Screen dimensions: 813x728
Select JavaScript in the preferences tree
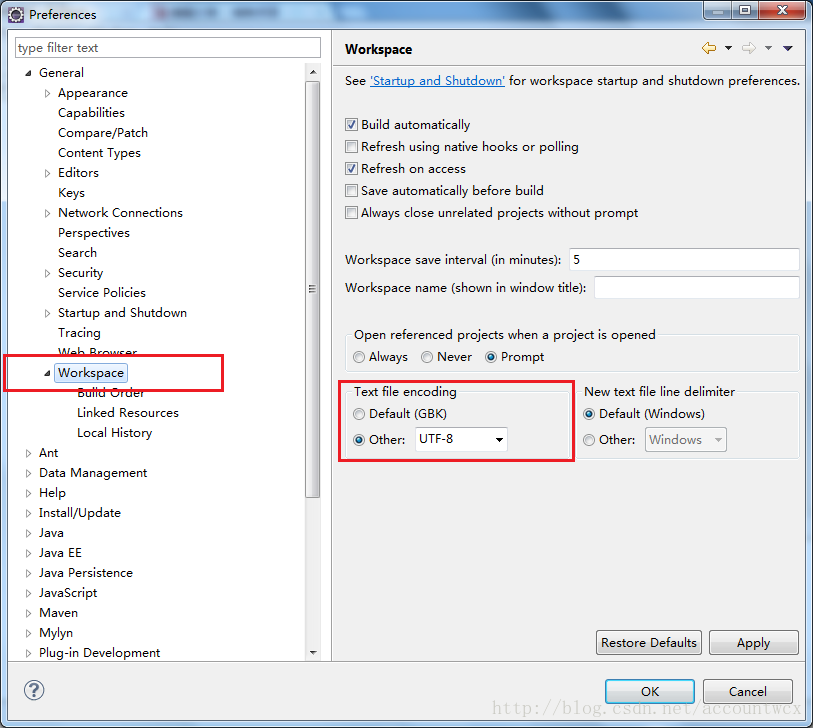coord(68,593)
